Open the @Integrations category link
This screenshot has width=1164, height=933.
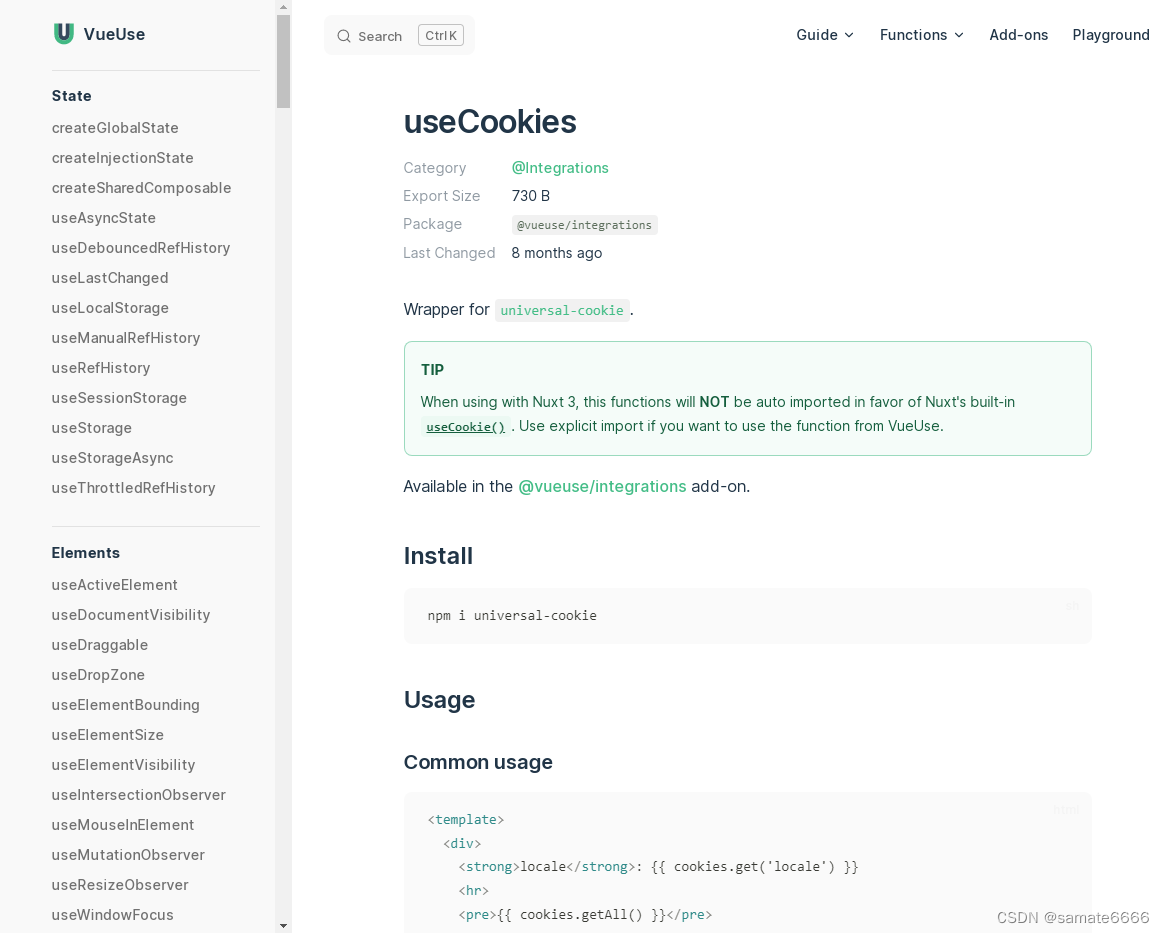[559, 167]
